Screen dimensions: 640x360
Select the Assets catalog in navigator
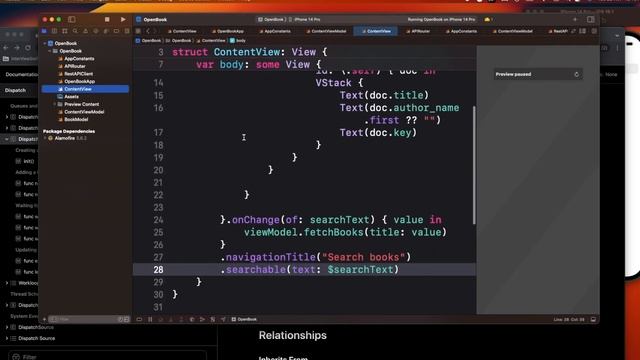click(71, 97)
